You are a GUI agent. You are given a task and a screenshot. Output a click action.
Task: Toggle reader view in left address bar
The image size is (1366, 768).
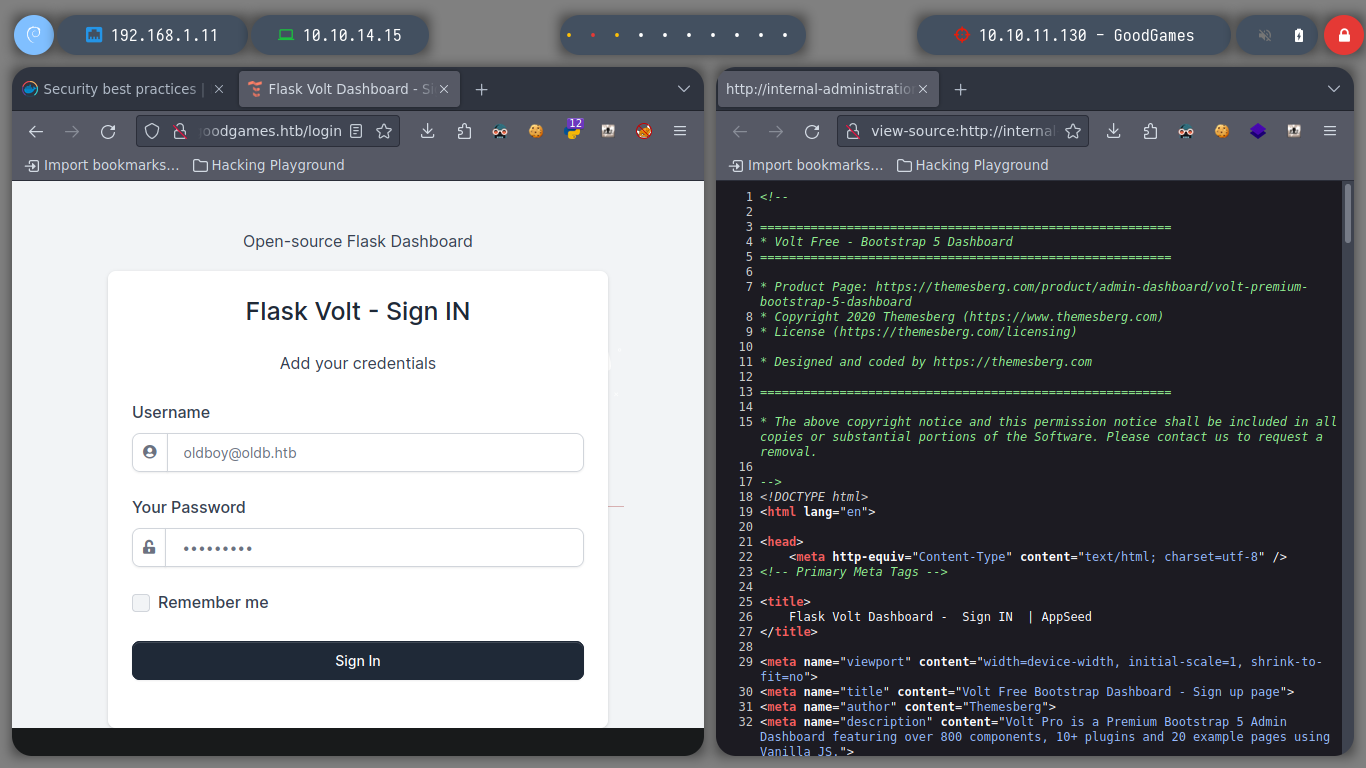(357, 131)
